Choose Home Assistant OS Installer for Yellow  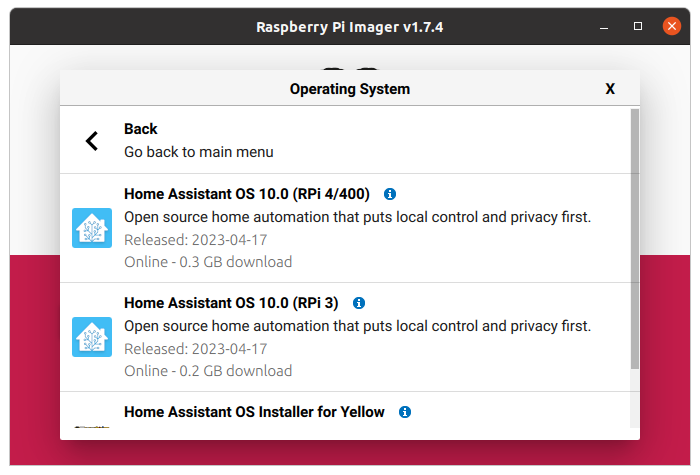coord(346,410)
